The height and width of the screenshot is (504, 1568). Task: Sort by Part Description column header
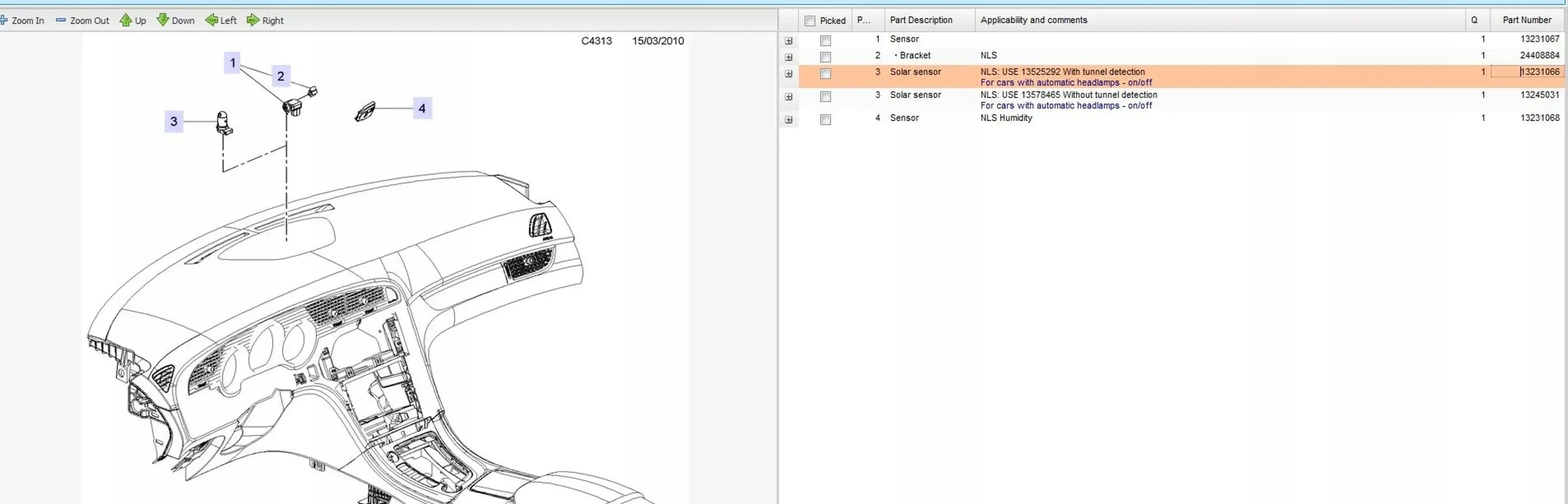930,20
